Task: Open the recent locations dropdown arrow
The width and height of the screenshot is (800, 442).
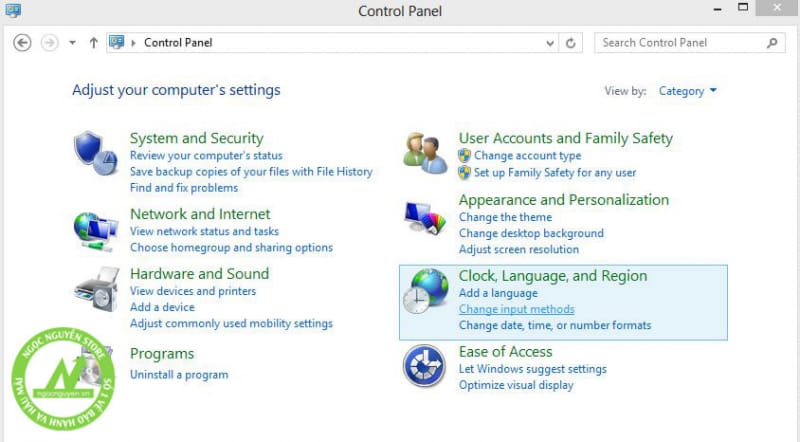Action: (x=72, y=43)
